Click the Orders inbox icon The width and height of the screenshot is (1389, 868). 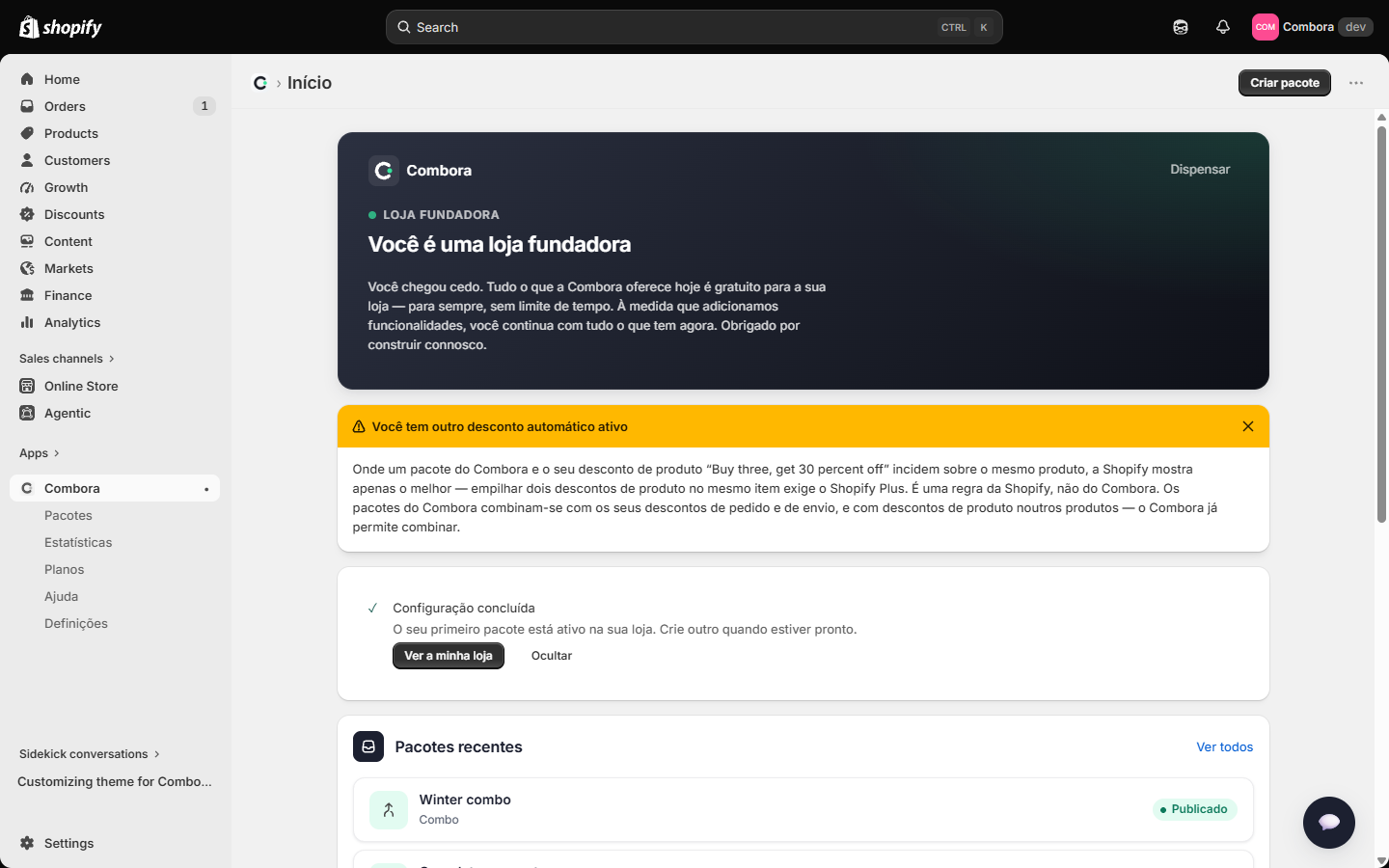27,106
